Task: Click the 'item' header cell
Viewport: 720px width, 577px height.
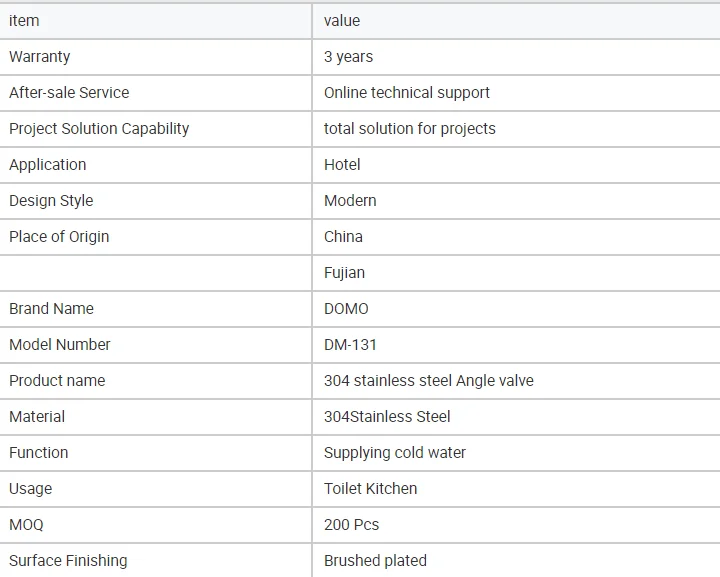Action: (x=24, y=21)
